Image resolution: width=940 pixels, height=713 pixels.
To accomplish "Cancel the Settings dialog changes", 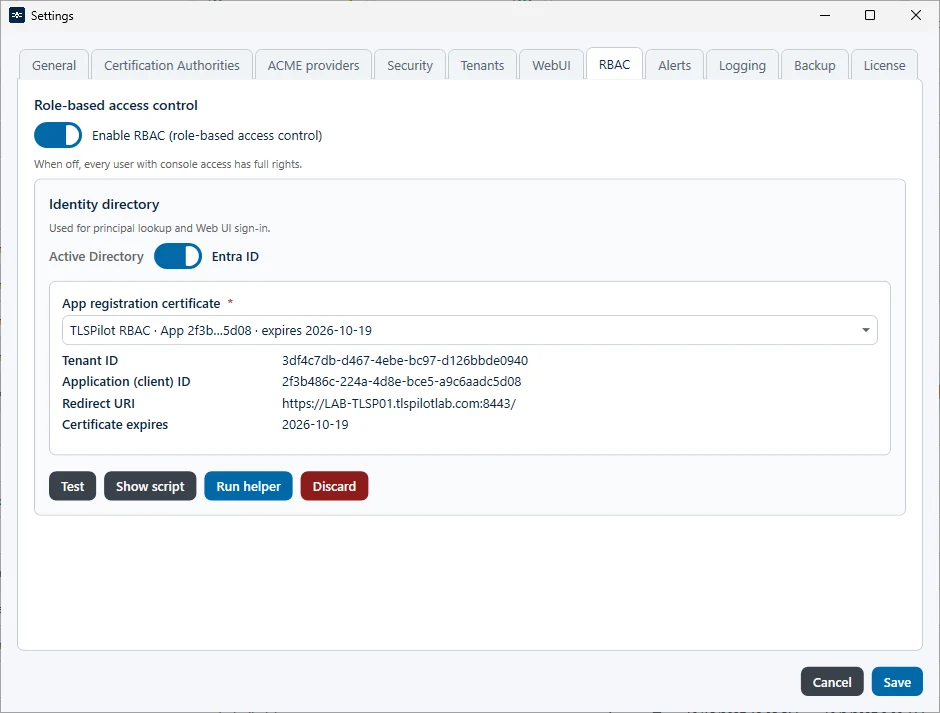I will pyautogui.click(x=832, y=682).
